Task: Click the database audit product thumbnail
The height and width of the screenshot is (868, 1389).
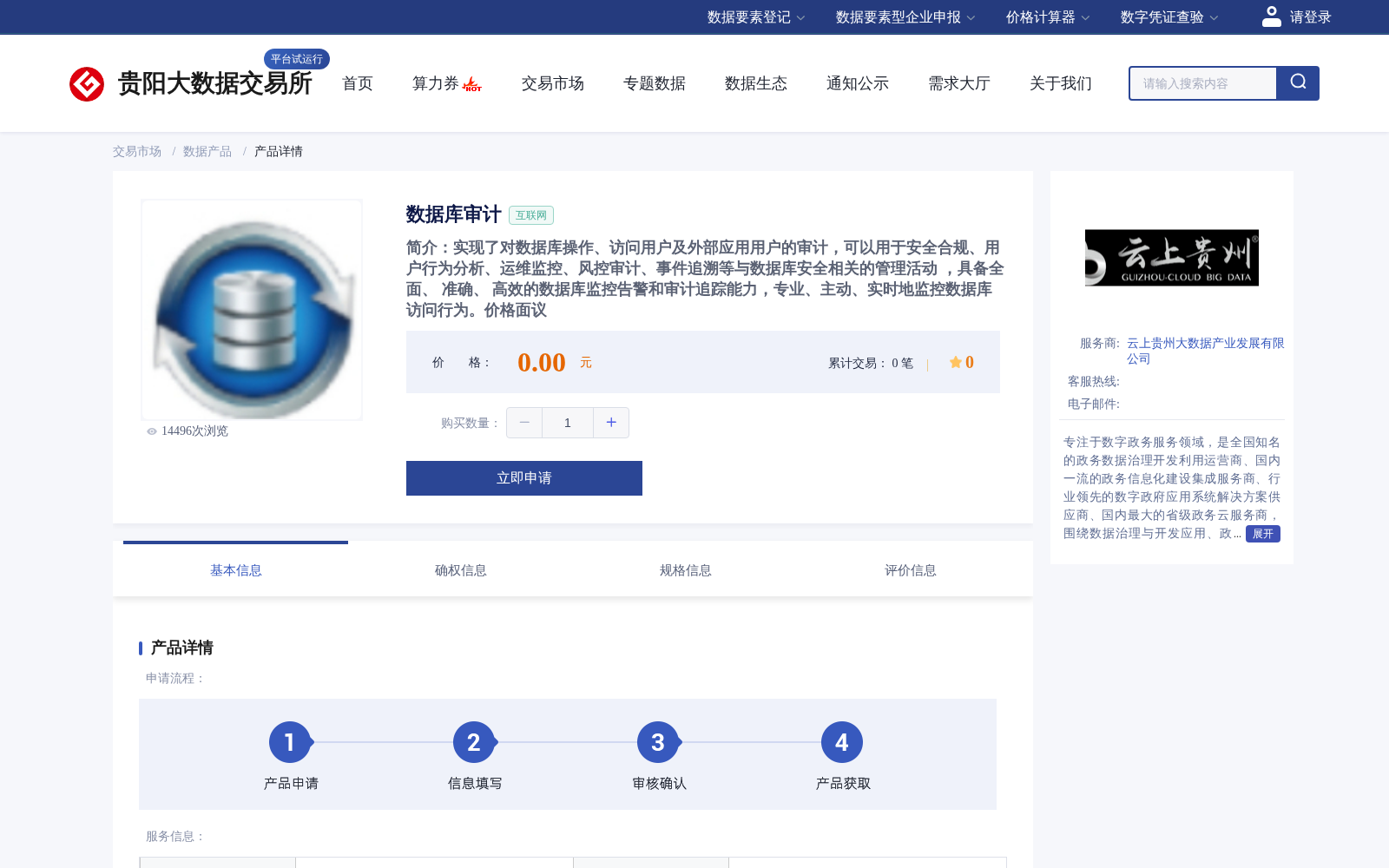Action: pyautogui.click(x=252, y=310)
